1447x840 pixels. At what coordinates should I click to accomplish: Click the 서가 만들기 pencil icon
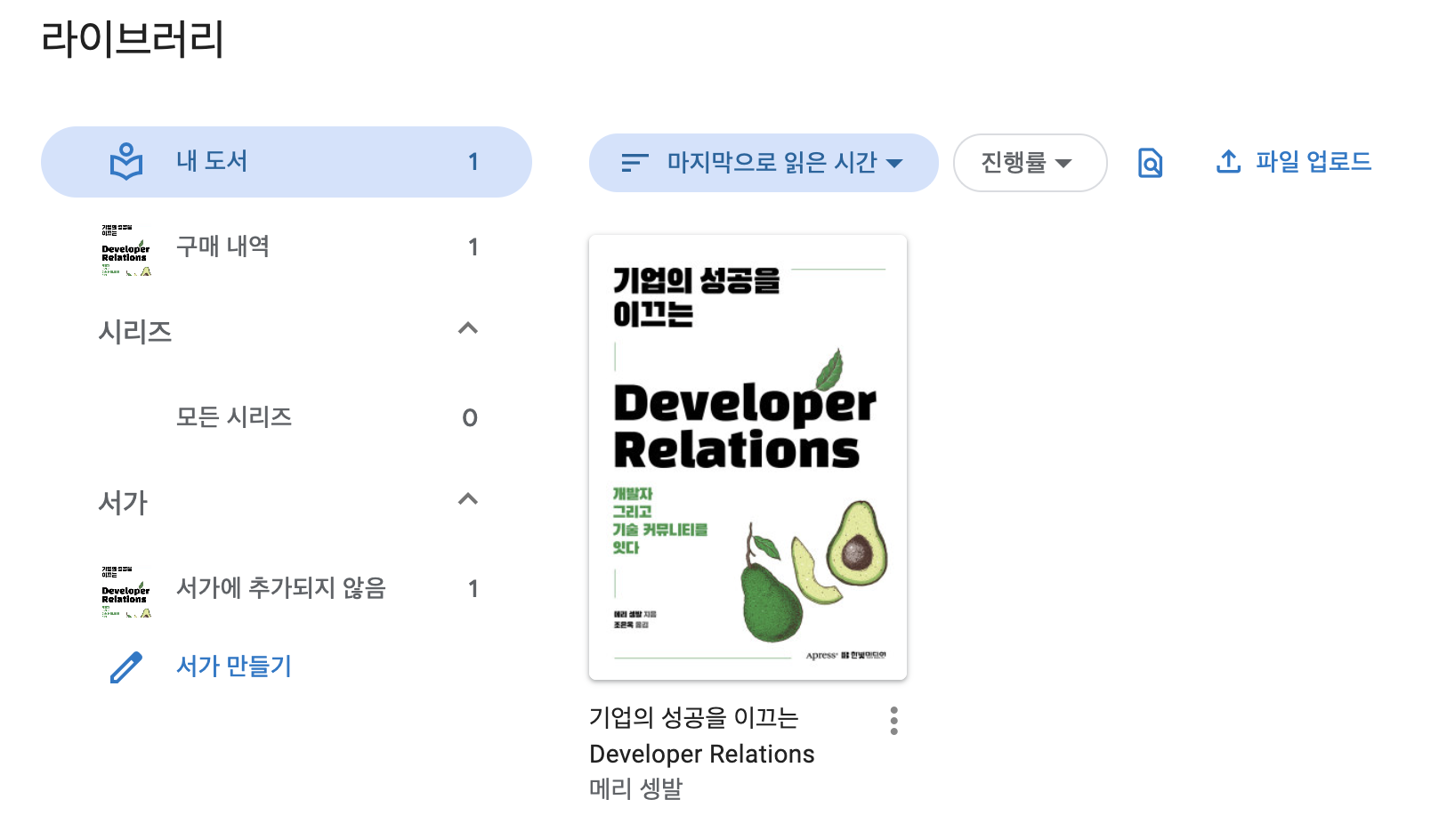pos(126,666)
